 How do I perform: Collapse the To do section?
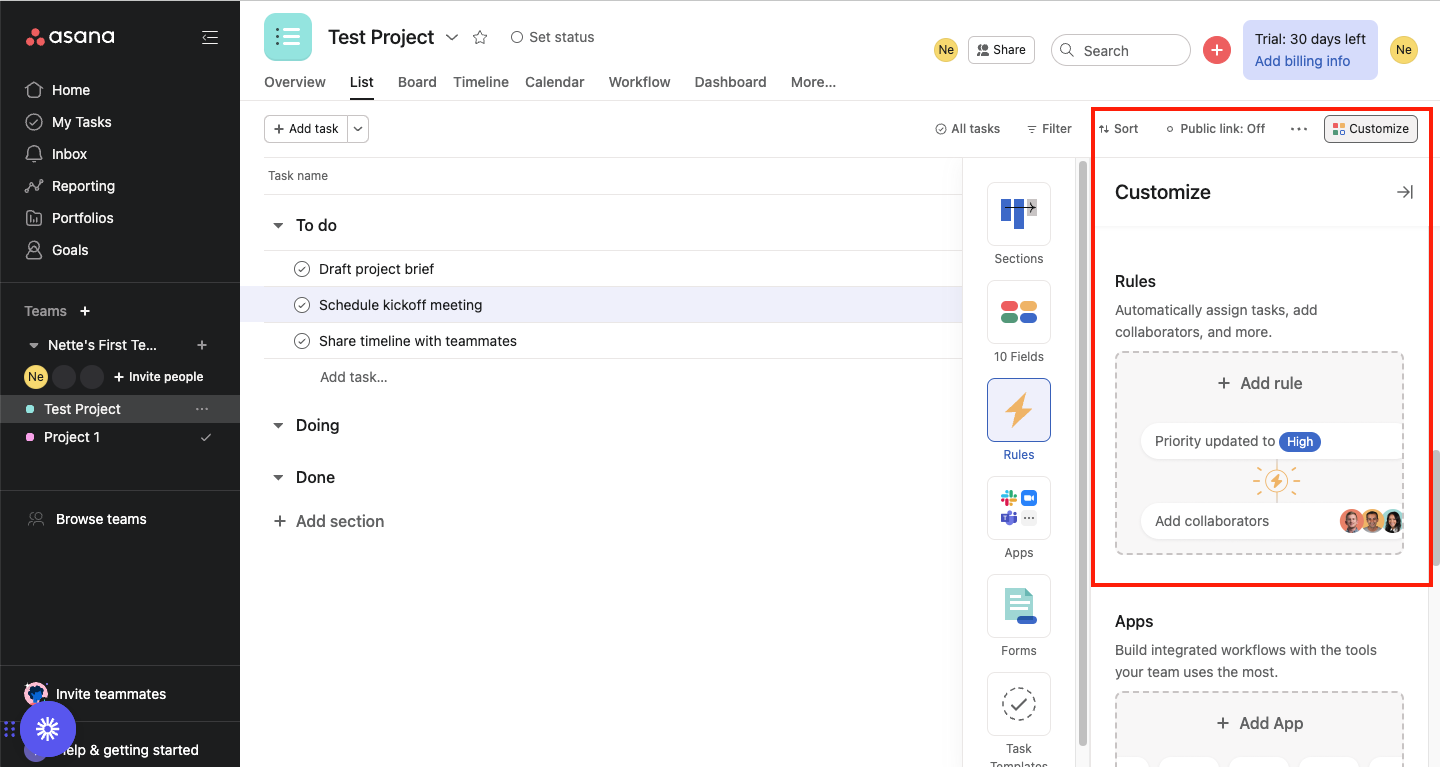(279, 226)
